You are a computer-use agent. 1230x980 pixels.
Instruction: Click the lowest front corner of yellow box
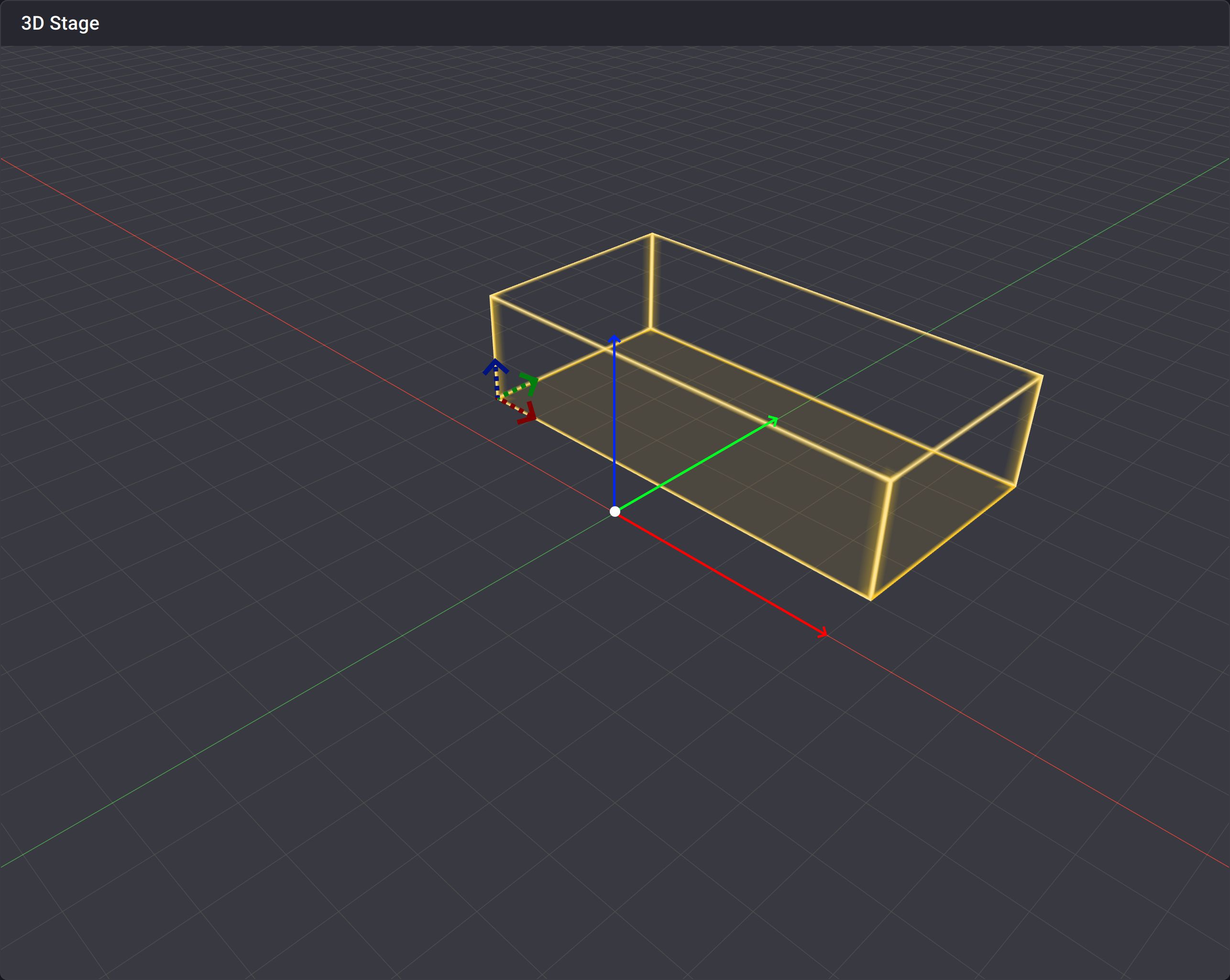click(870, 599)
